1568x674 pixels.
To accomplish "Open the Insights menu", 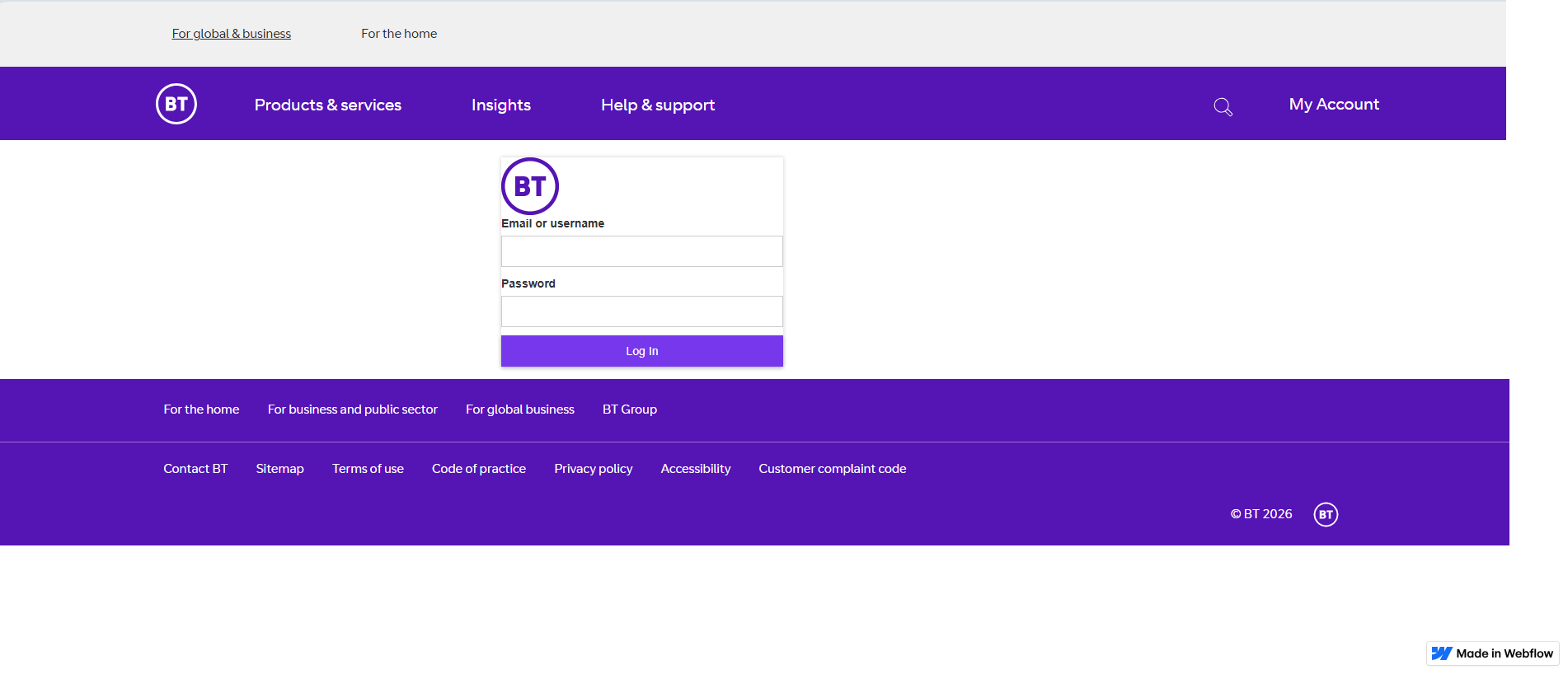I will point(501,105).
